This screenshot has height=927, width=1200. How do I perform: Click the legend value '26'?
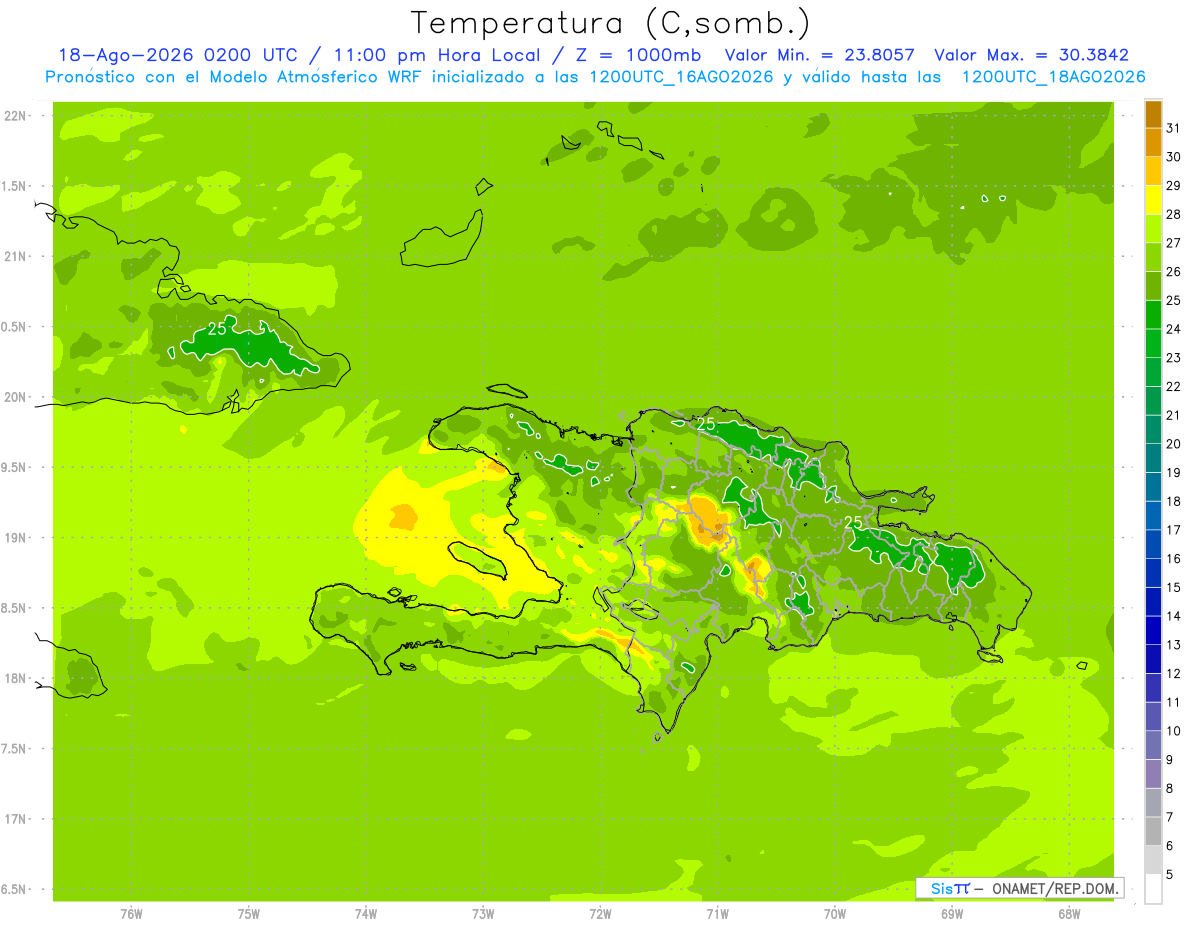[1174, 272]
